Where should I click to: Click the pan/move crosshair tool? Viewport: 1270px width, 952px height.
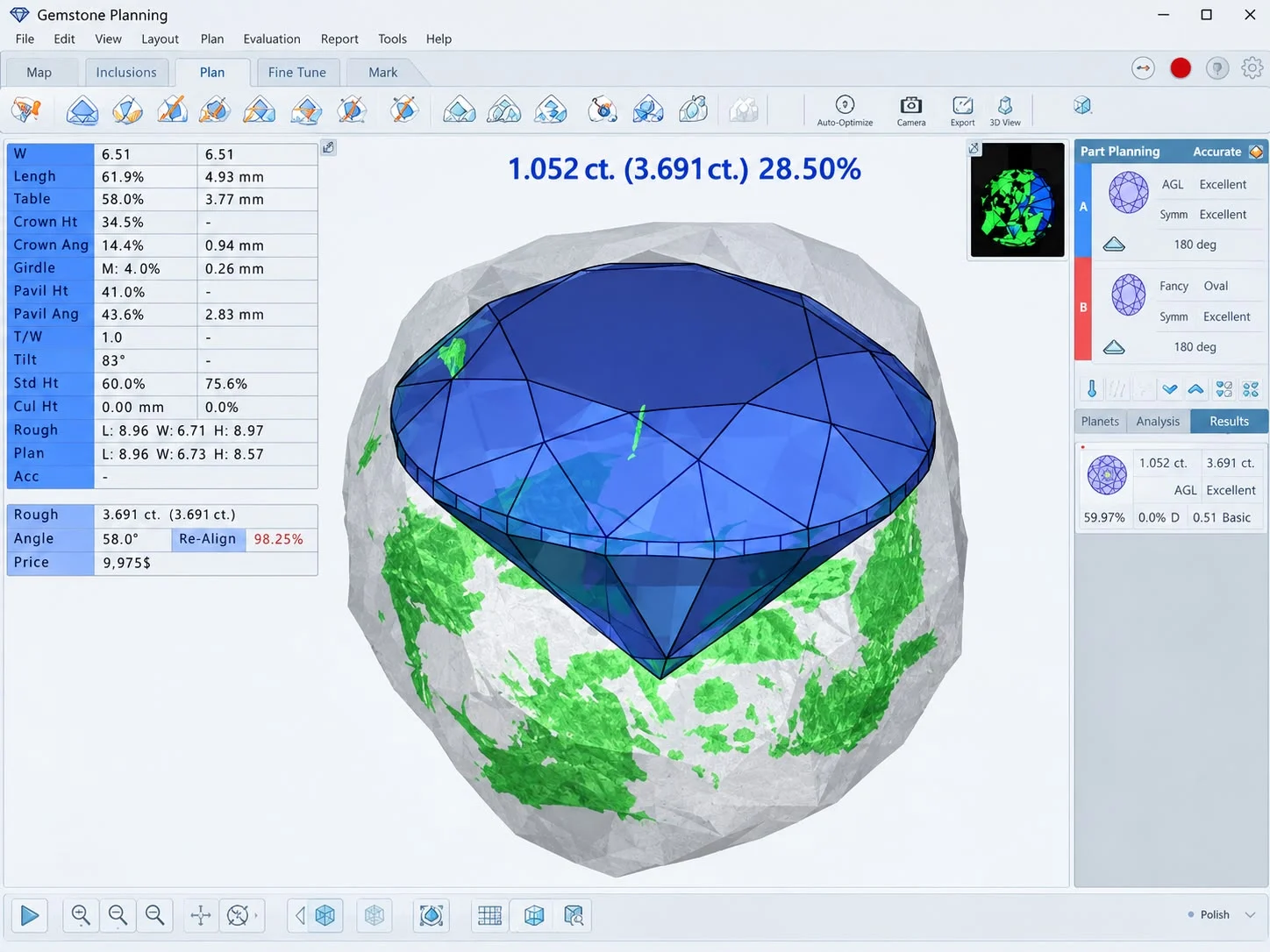[201, 915]
